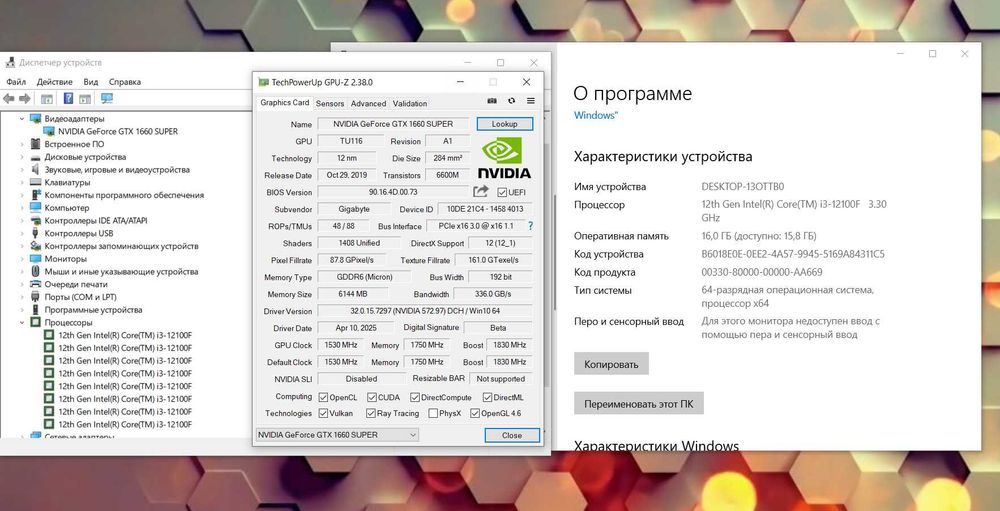Toggle the UEFI checkbox
This screenshot has height=511, width=1000.
coord(502,192)
